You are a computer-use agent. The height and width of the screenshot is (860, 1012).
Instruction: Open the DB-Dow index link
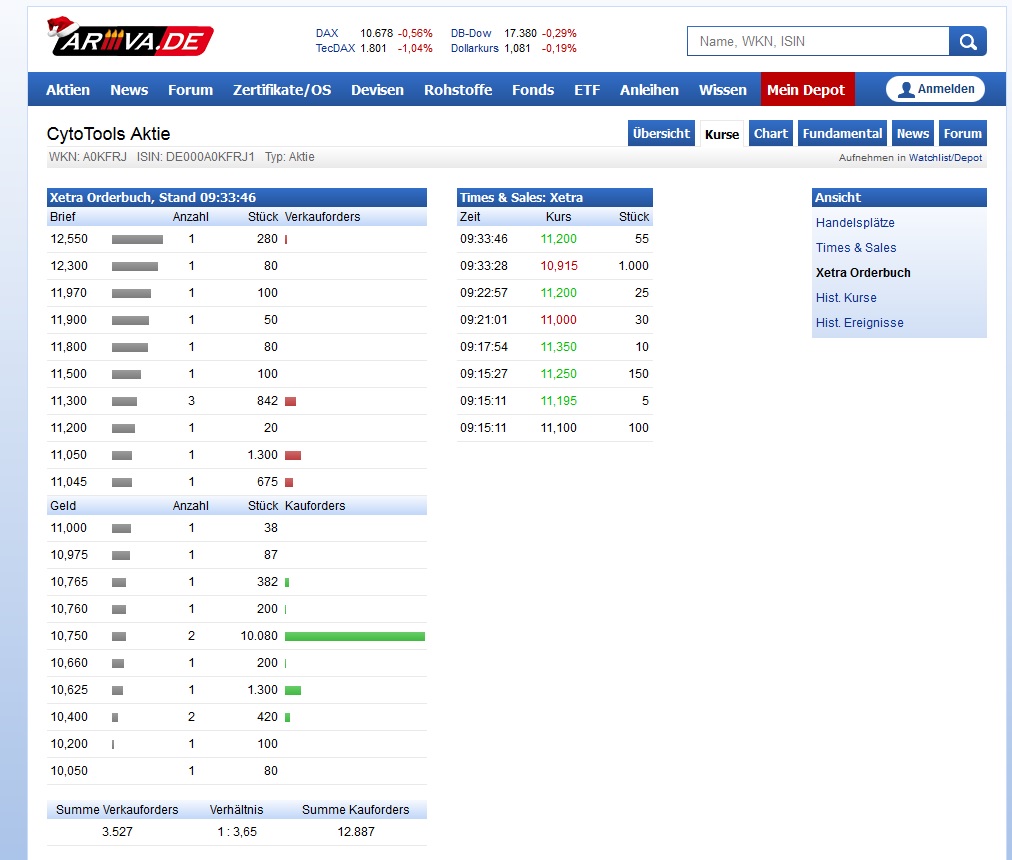point(471,33)
